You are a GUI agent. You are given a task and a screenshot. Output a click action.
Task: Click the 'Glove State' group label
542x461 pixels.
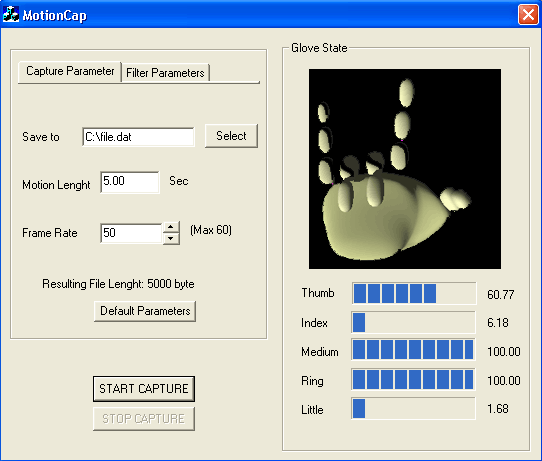(x=319, y=48)
